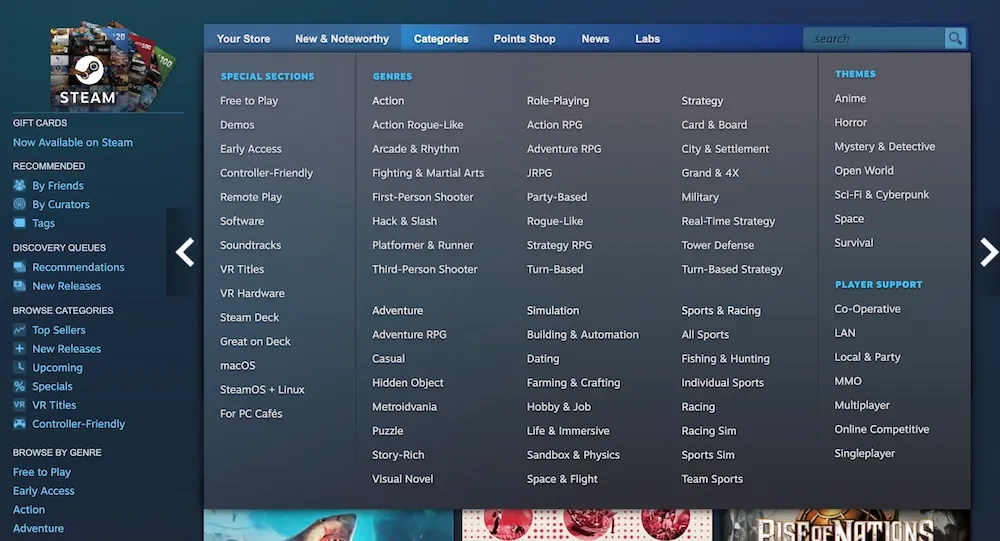Click the Upcoming icon in Browse Categories

pos(19,368)
